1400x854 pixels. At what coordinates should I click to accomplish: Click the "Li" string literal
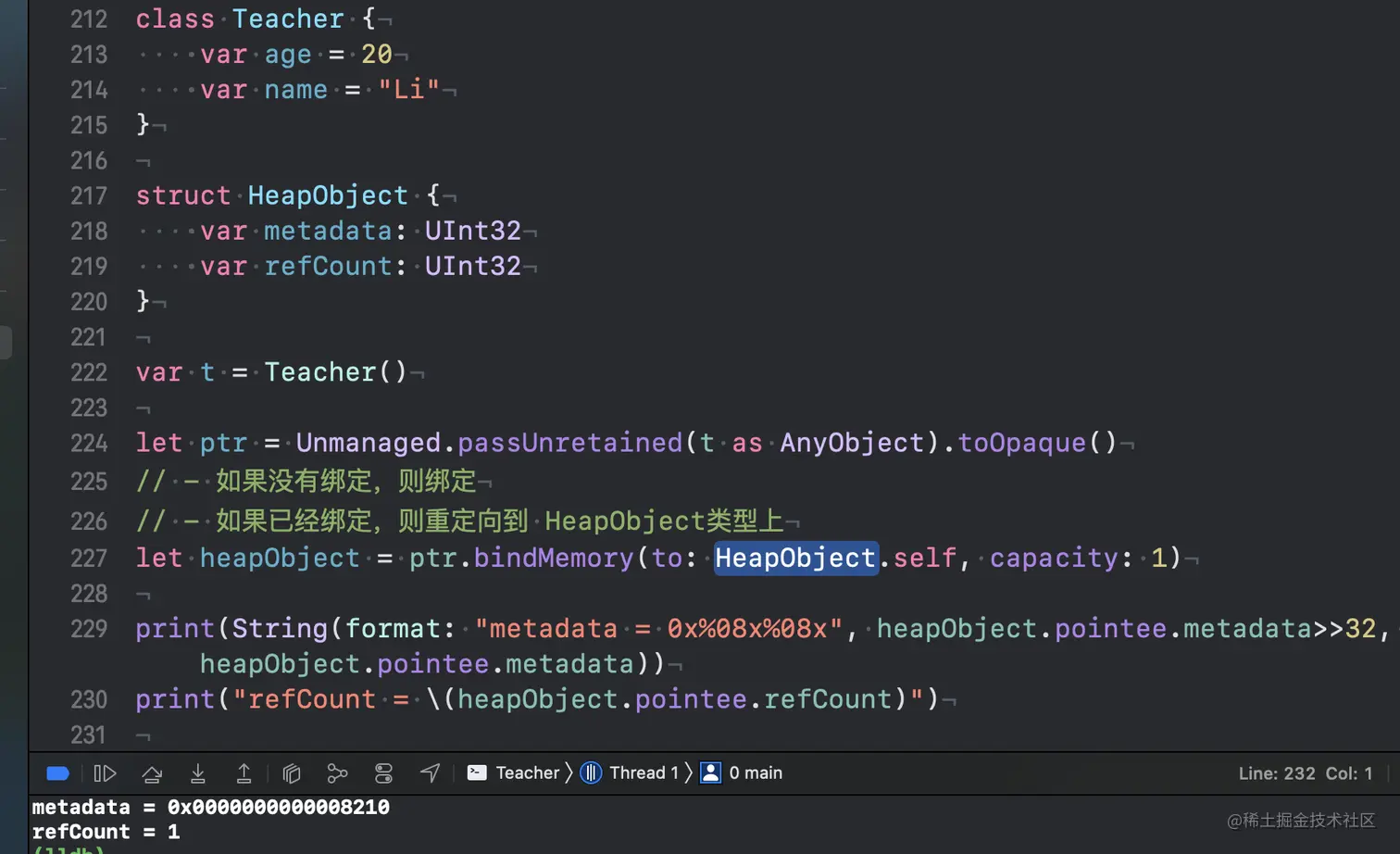click(408, 90)
